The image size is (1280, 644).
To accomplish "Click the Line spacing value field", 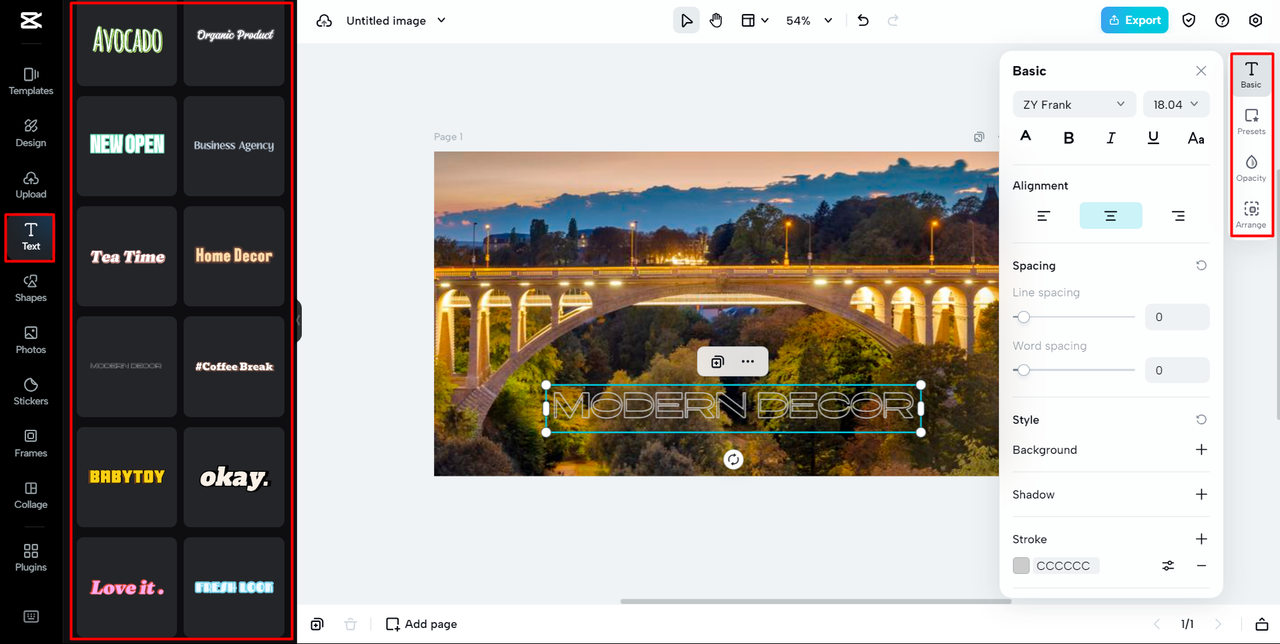I will coord(1177,317).
